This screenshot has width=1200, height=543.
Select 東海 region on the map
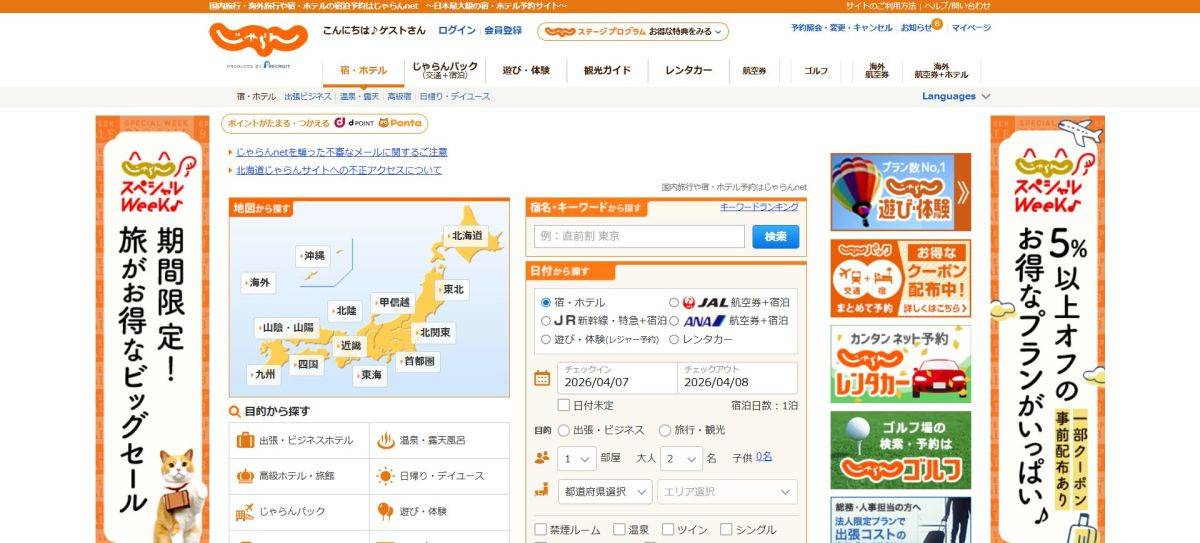371,375
